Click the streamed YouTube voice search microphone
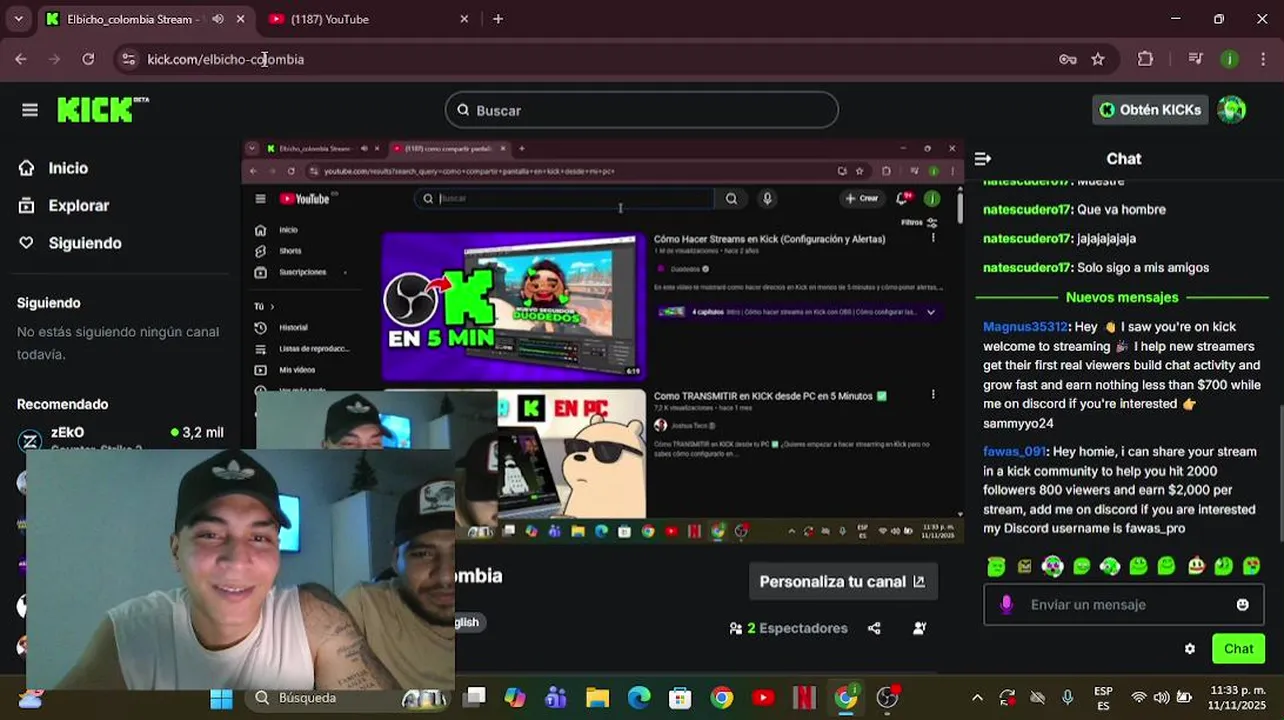 click(767, 198)
